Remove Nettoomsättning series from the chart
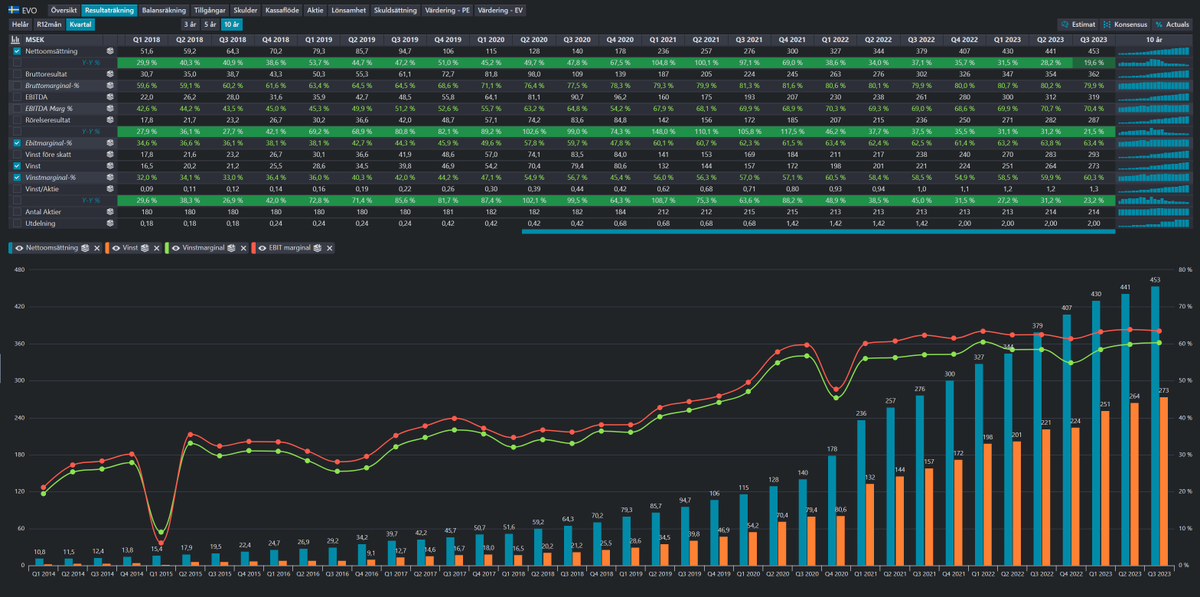This screenshot has width=1200, height=597. click(97, 248)
